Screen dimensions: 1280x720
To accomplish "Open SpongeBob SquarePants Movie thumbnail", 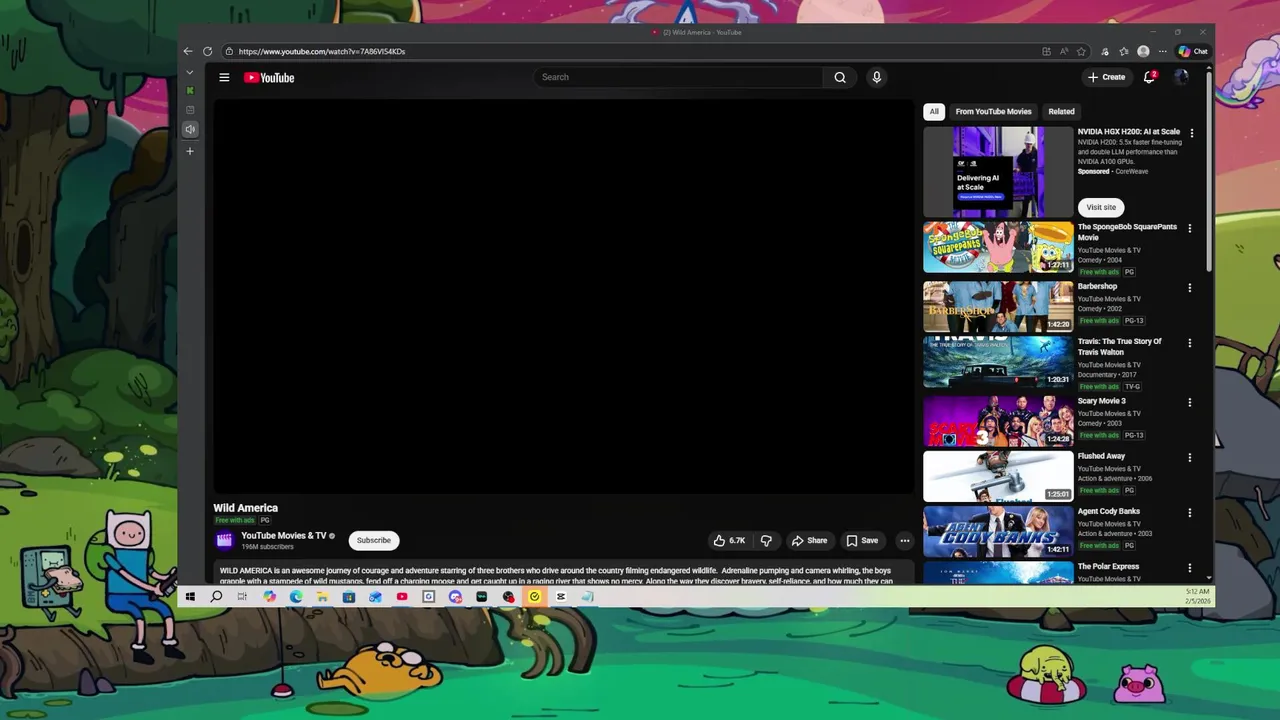I will point(998,247).
